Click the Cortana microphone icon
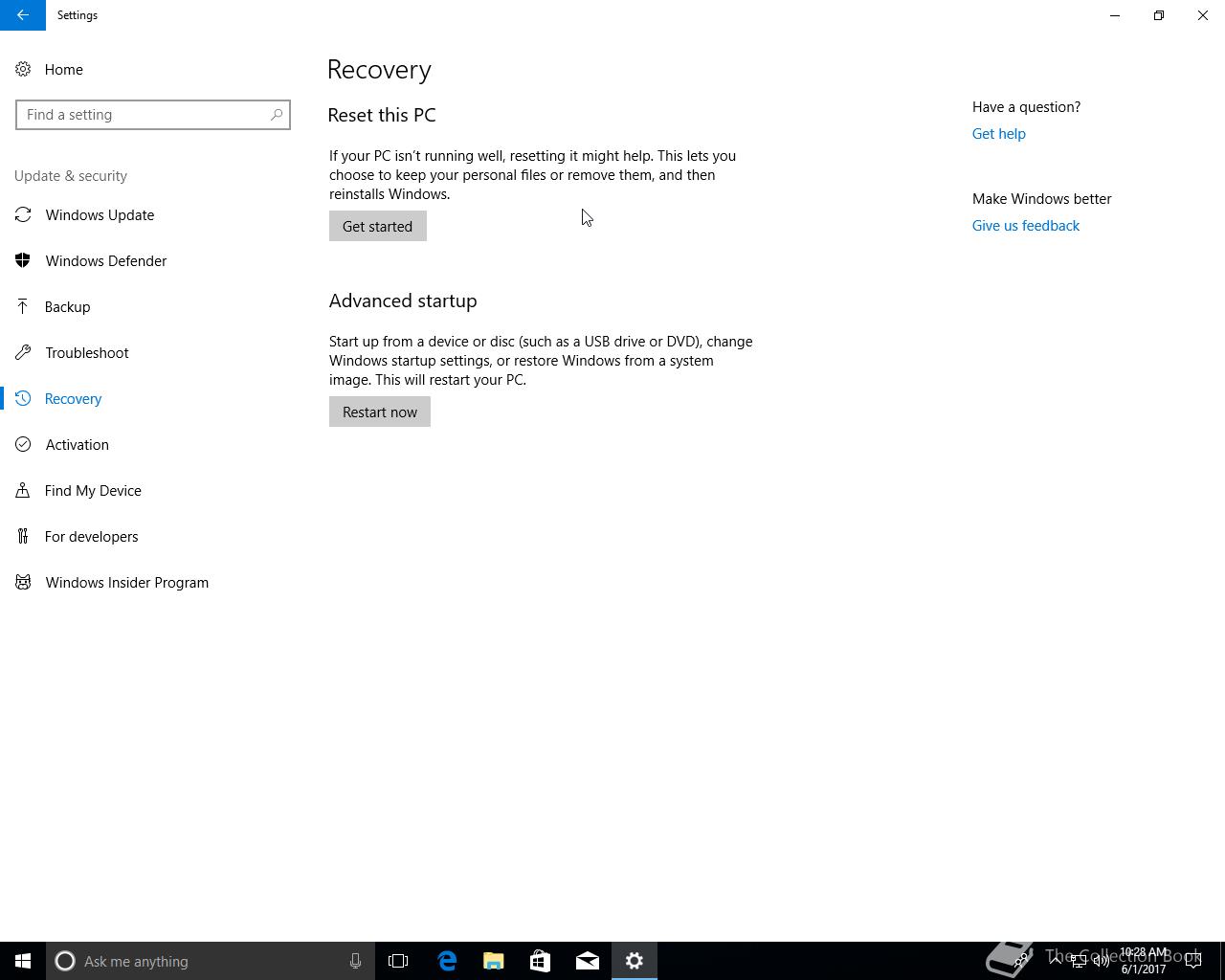Viewport: 1225px width, 980px height. pyautogui.click(x=355, y=961)
